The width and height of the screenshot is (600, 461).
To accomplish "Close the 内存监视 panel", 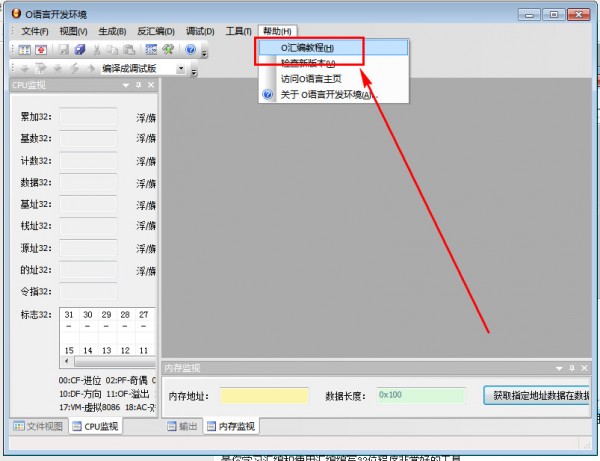I will click(x=584, y=368).
